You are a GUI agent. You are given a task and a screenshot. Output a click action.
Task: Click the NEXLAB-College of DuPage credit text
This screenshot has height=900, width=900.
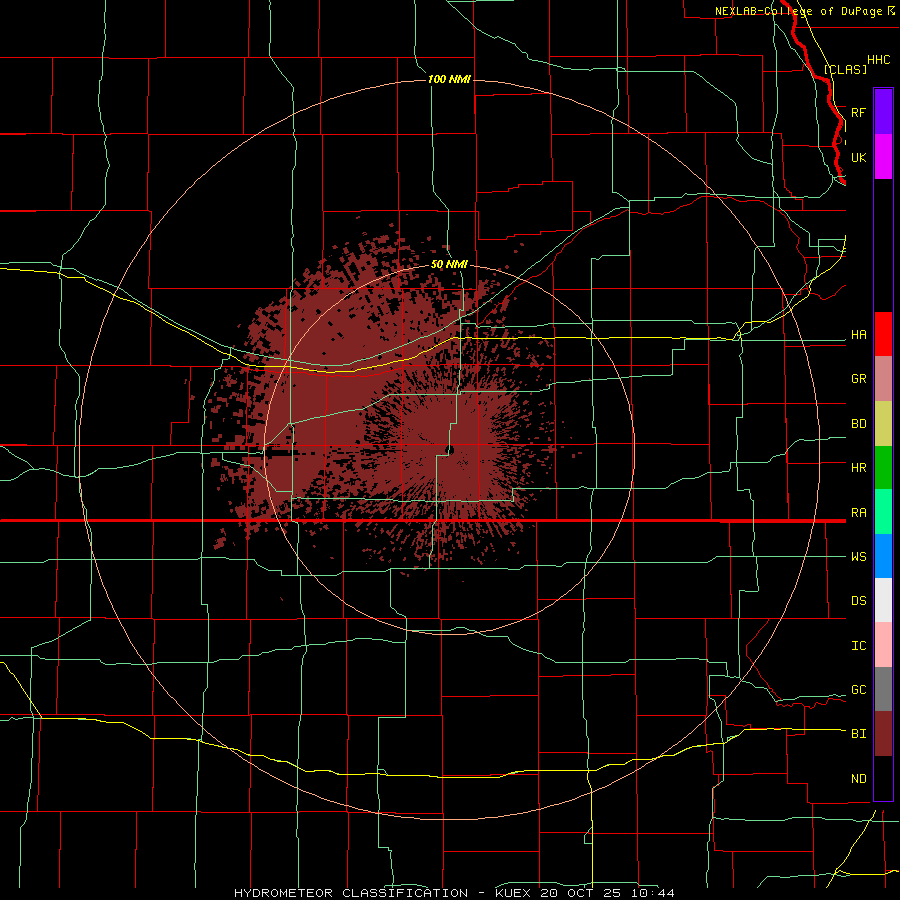798,11
